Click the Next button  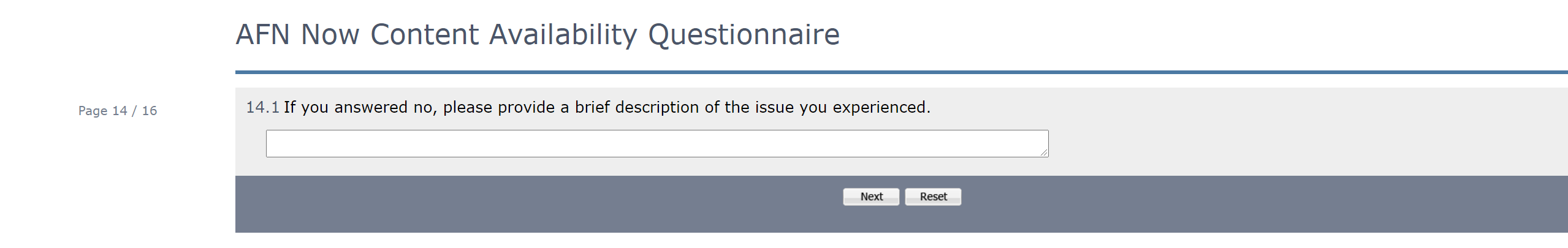click(x=870, y=197)
